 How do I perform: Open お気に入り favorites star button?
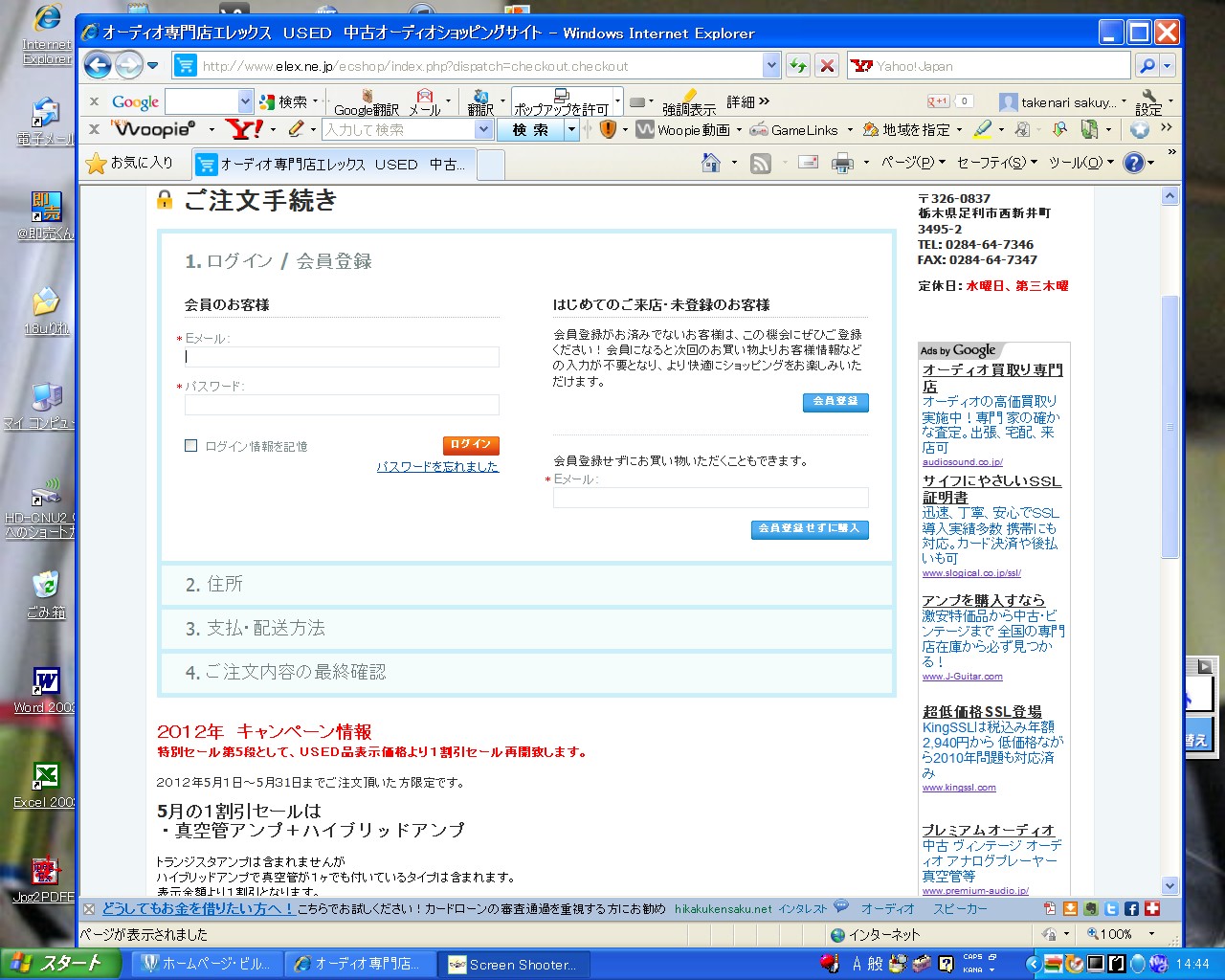130,163
